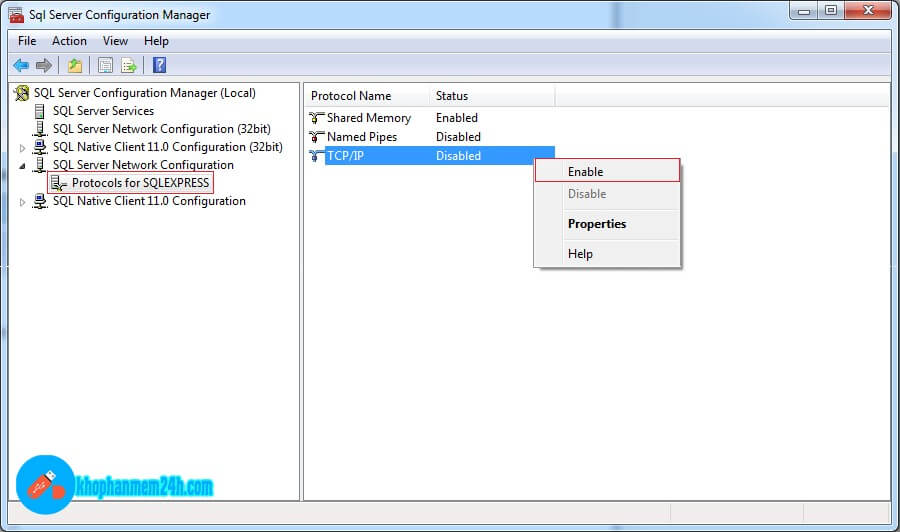Select Protocols for SQLEXPRESS tree item
Viewport: 900px width, 532px height.
[140, 184]
